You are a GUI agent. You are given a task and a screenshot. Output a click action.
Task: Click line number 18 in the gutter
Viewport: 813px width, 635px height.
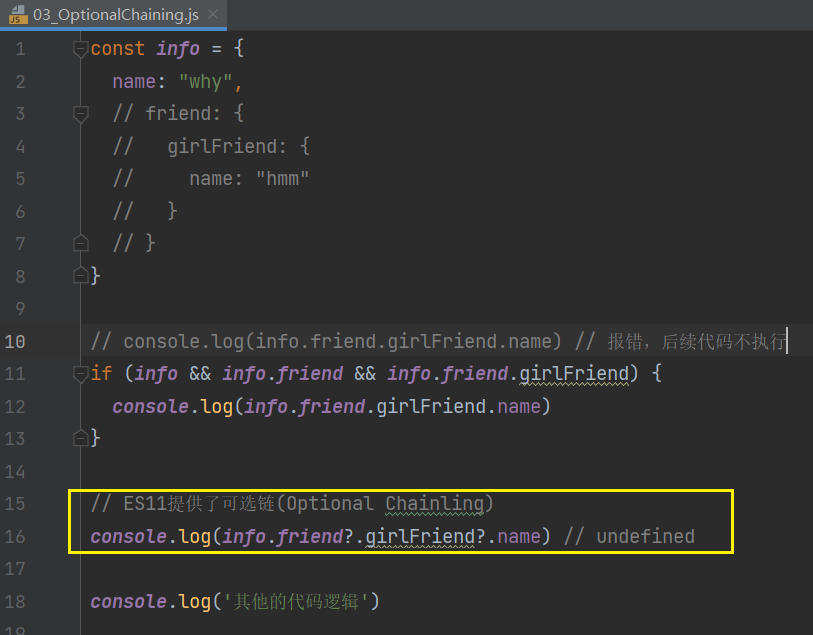pyautogui.click(x=15, y=601)
